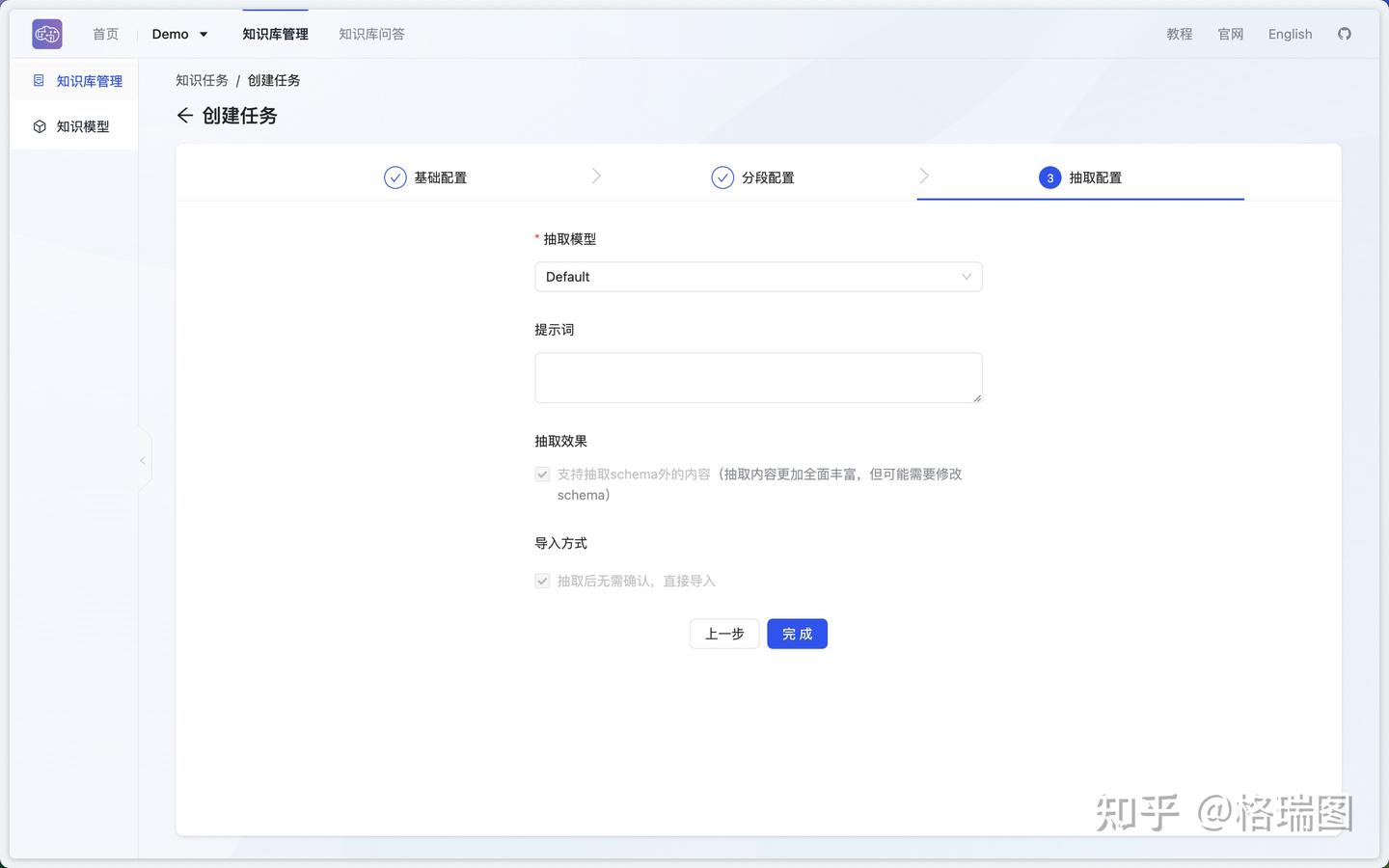Viewport: 1389px width, 868px height.
Task: Click the brain logo icon in top bar
Action: pyautogui.click(x=45, y=33)
